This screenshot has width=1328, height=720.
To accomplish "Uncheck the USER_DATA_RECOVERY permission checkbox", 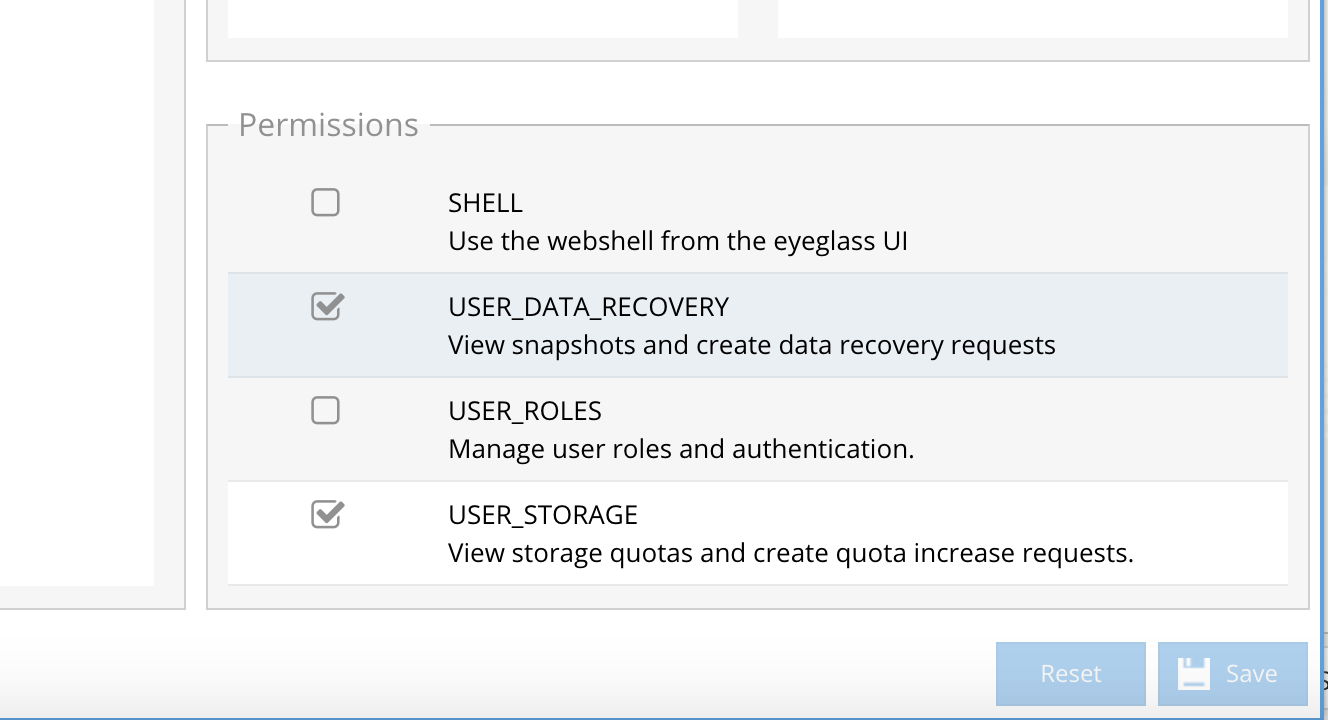I will click(326, 306).
